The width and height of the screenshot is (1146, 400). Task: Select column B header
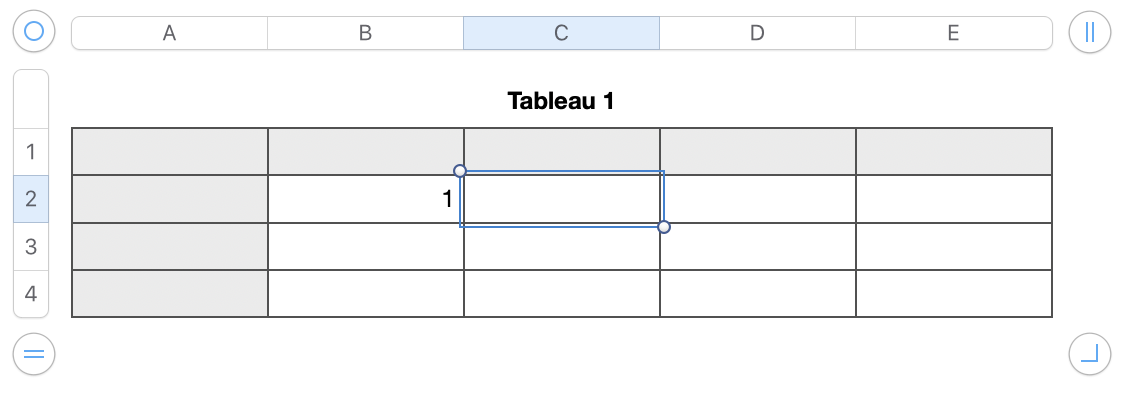click(365, 33)
